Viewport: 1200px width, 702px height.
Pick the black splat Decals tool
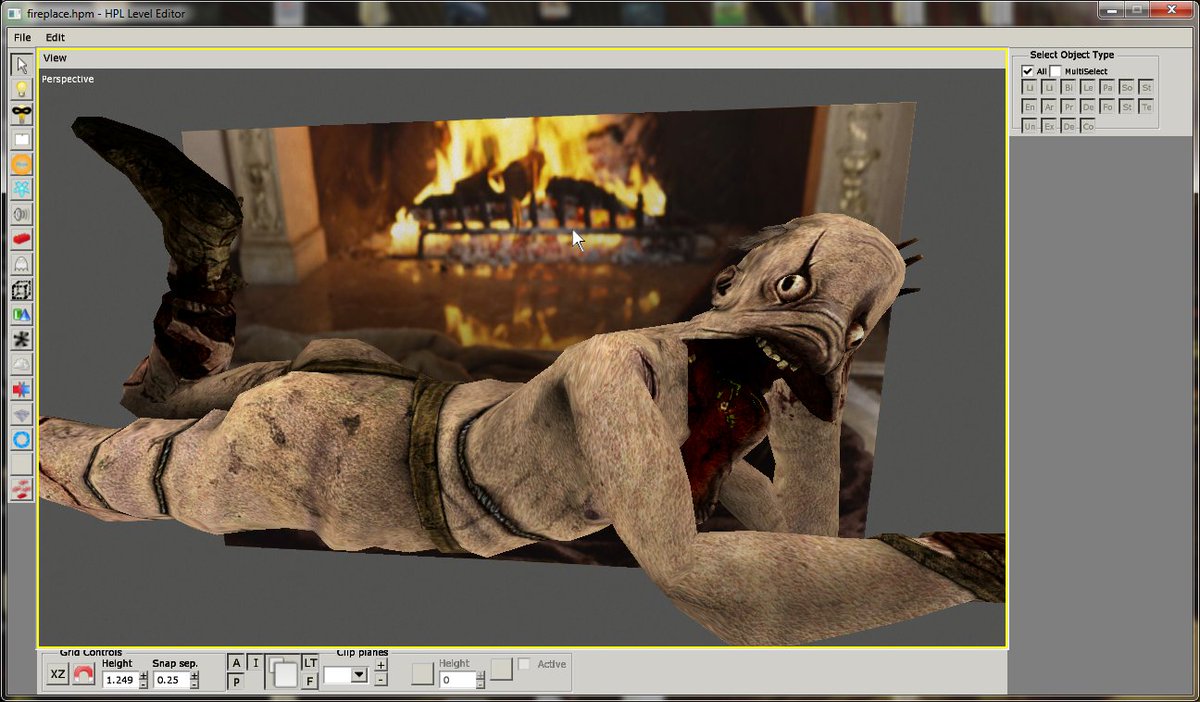(21, 340)
